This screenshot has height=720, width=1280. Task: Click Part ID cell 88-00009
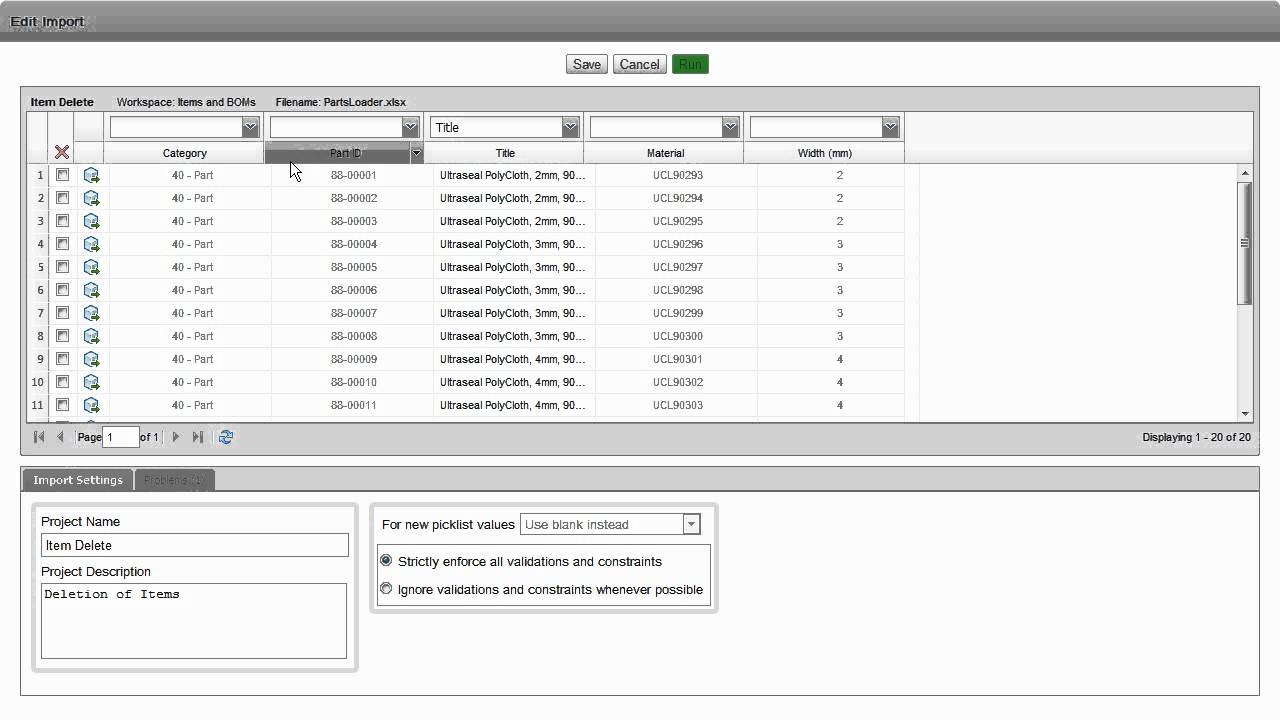pos(354,359)
